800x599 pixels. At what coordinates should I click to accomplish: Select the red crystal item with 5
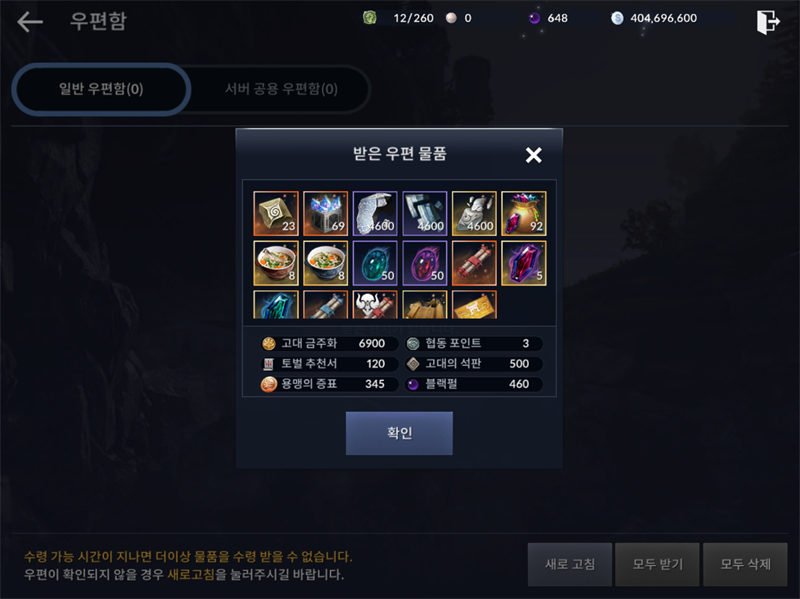524,263
